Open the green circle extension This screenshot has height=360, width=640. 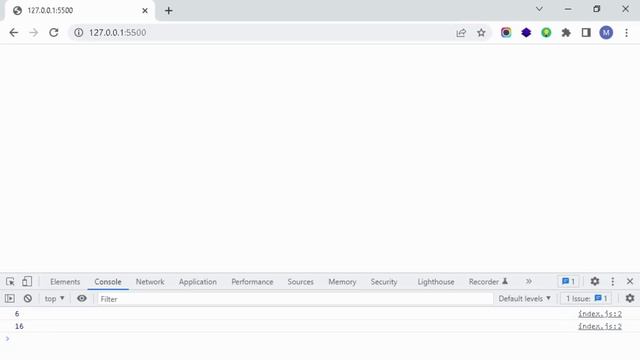546,33
